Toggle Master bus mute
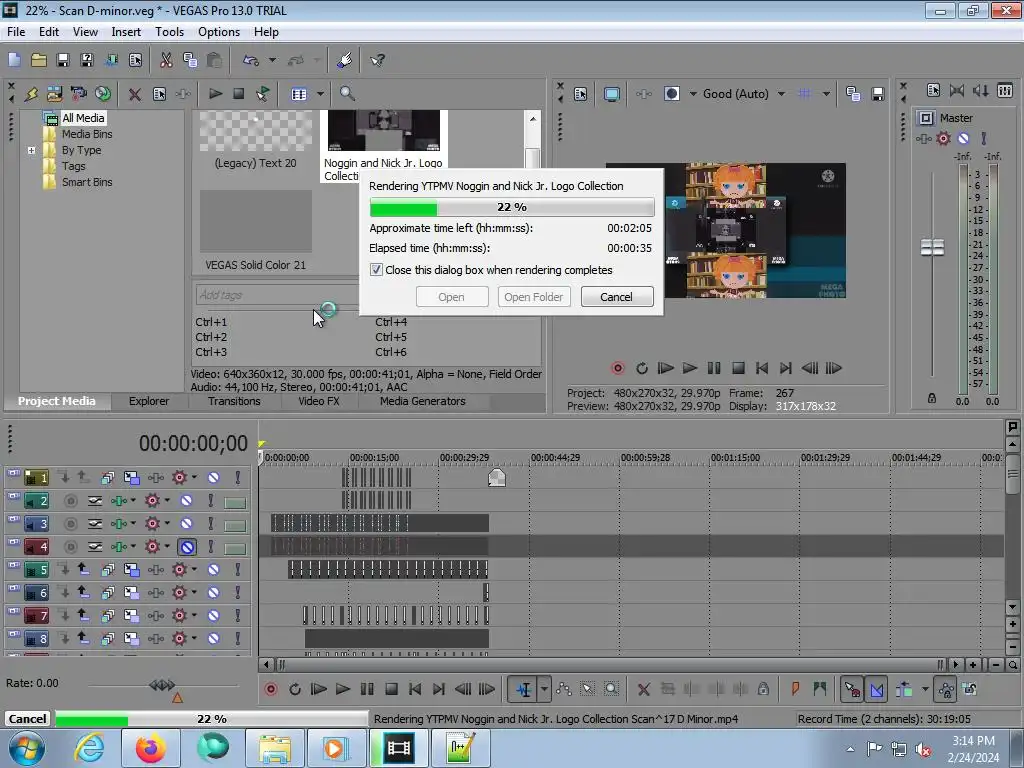 (x=963, y=138)
